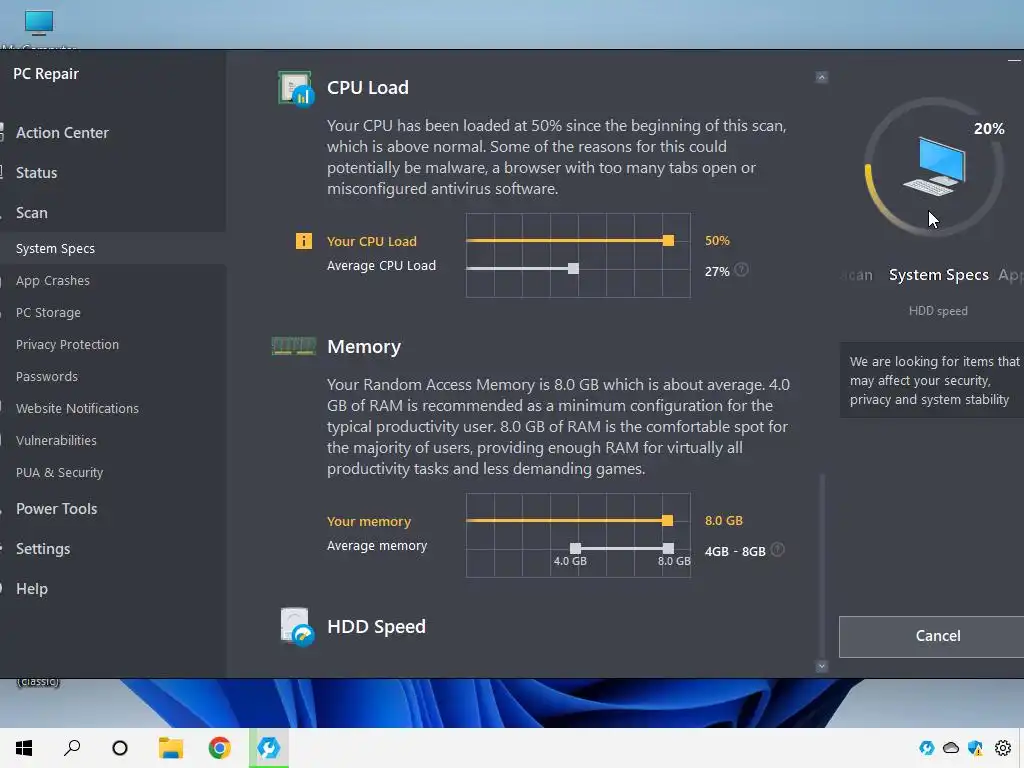Click the Average CPU Load slider handle

tap(573, 268)
